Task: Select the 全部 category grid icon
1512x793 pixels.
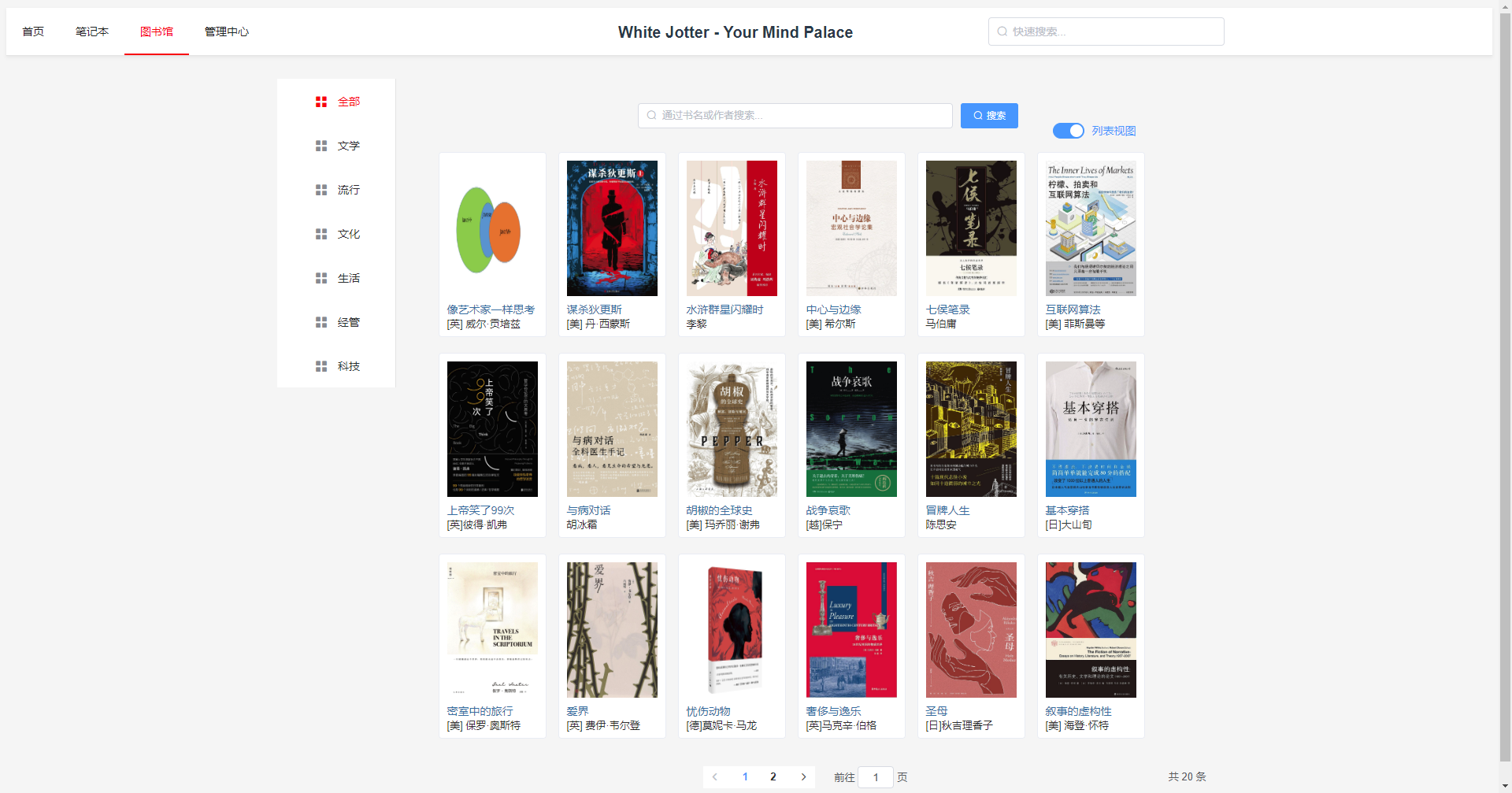Action: coord(321,102)
